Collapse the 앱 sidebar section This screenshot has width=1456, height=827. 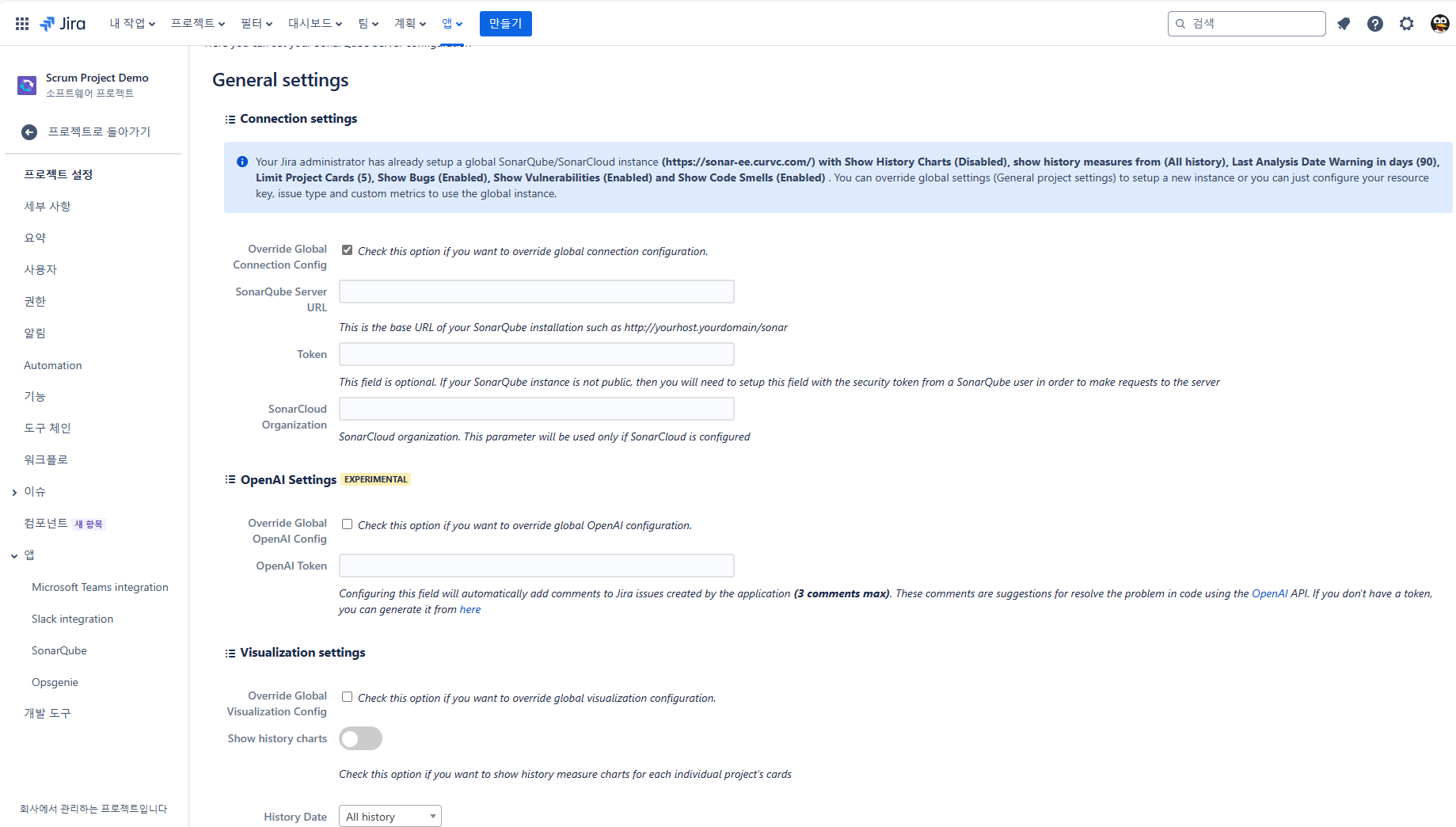[x=14, y=556]
